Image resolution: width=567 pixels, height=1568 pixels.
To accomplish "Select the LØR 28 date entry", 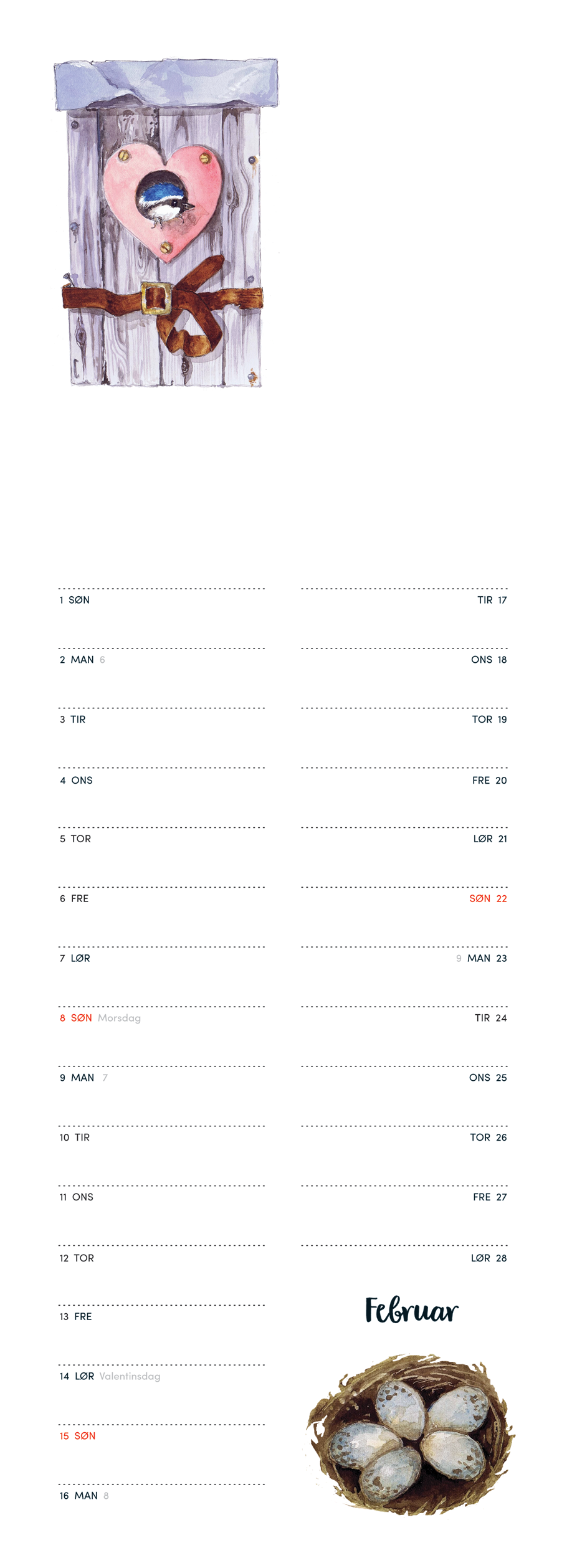I will tap(488, 1258).
